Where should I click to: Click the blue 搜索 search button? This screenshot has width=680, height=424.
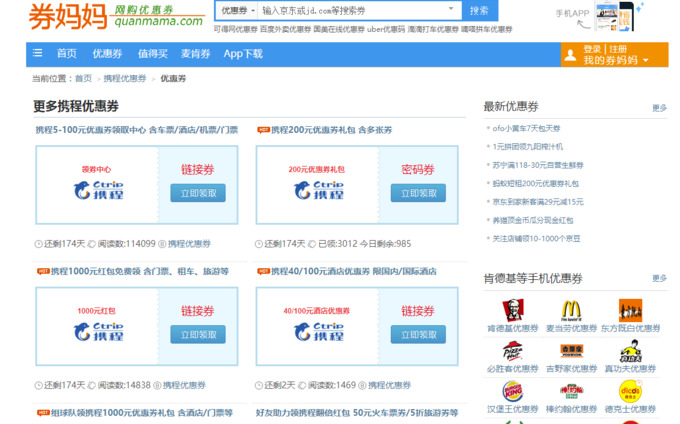tap(479, 10)
